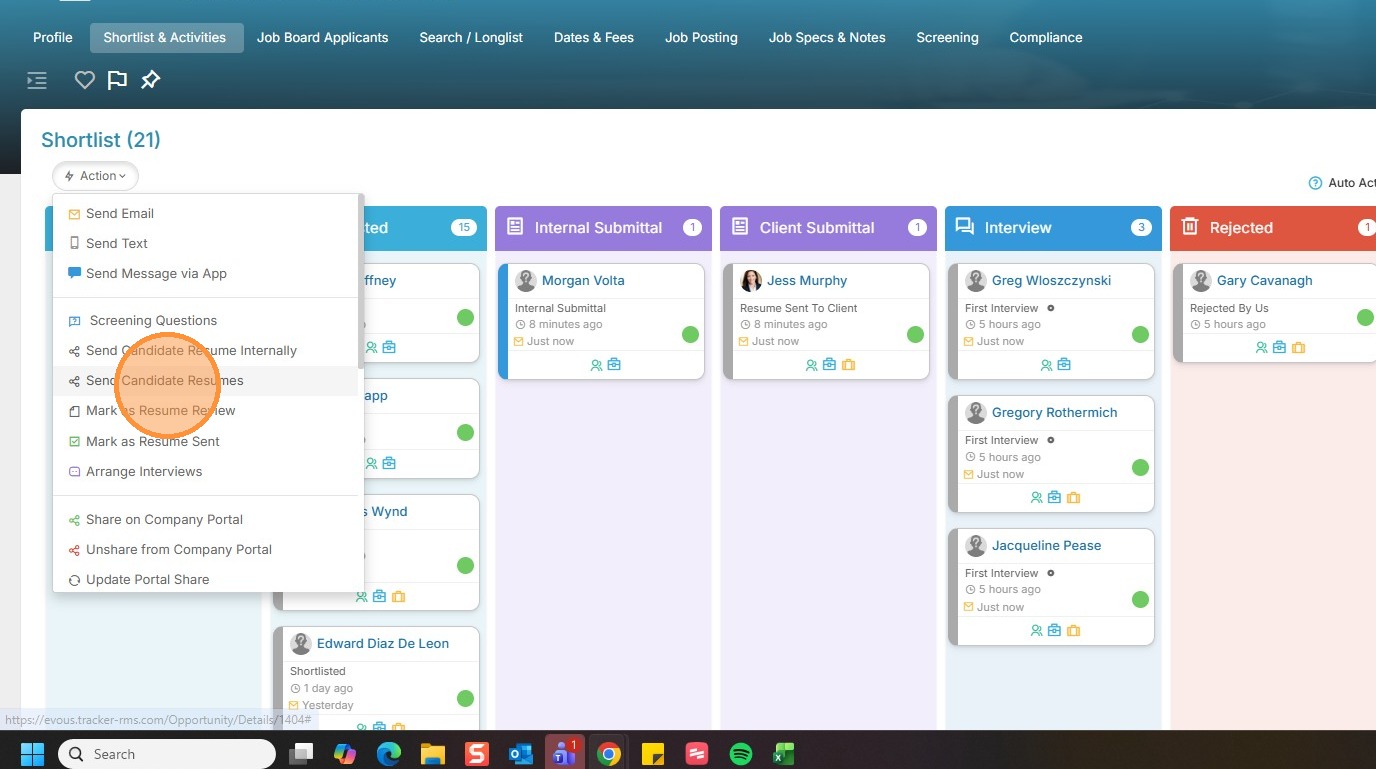Click Greg Wloszczynski's green status dot

tap(1140, 334)
